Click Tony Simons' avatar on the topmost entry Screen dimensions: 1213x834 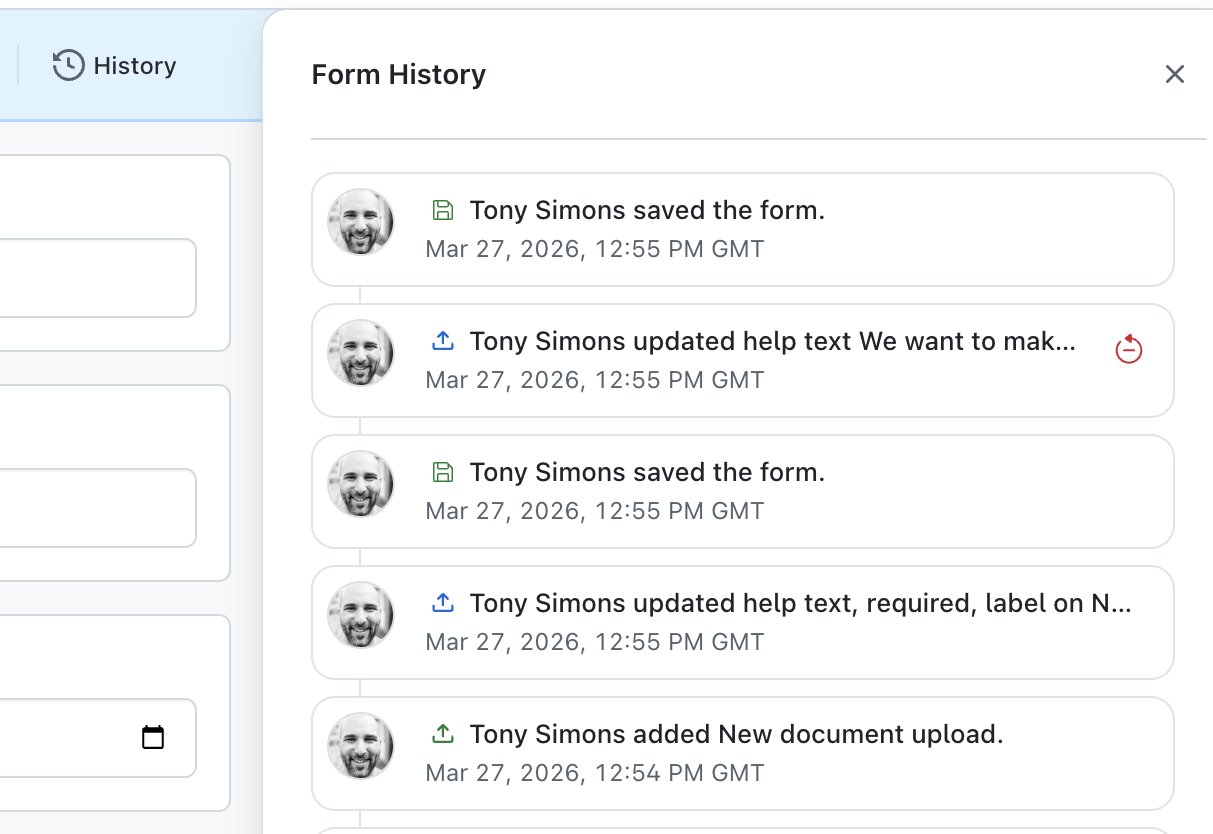(x=361, y=222)
